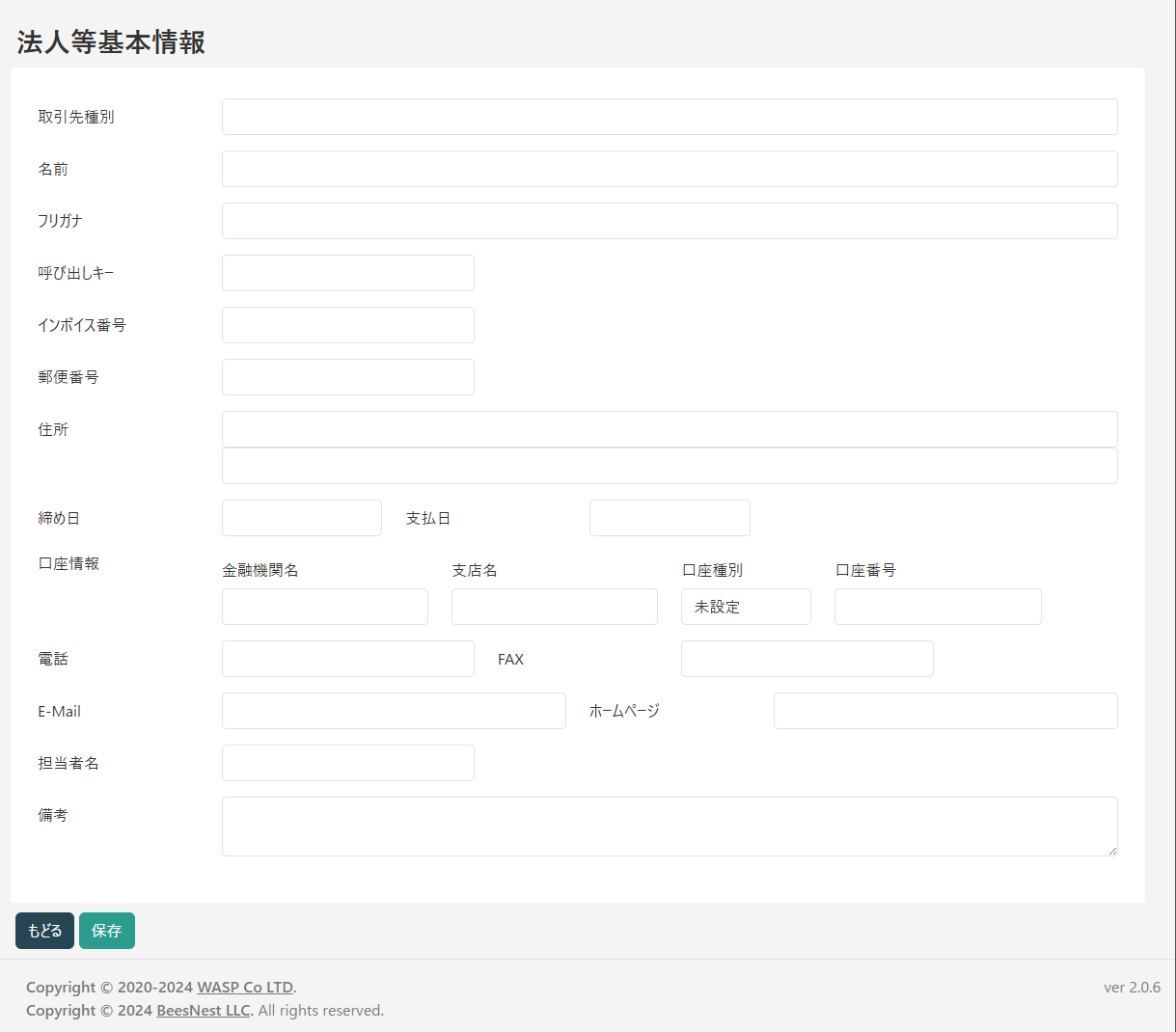This screenshot has width=1176, height=1032.
Task: Select the フリガナ input field
Action: coord(670,221)
